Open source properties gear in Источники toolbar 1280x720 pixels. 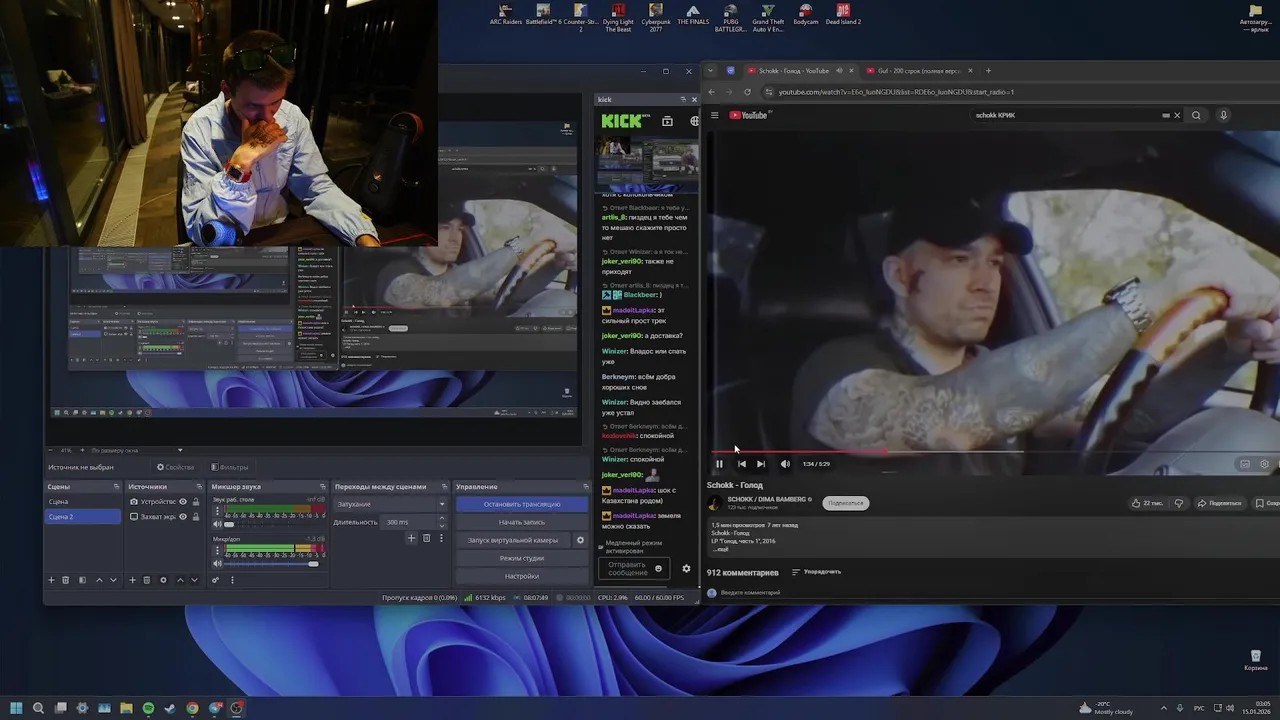[x=163, y=580]
